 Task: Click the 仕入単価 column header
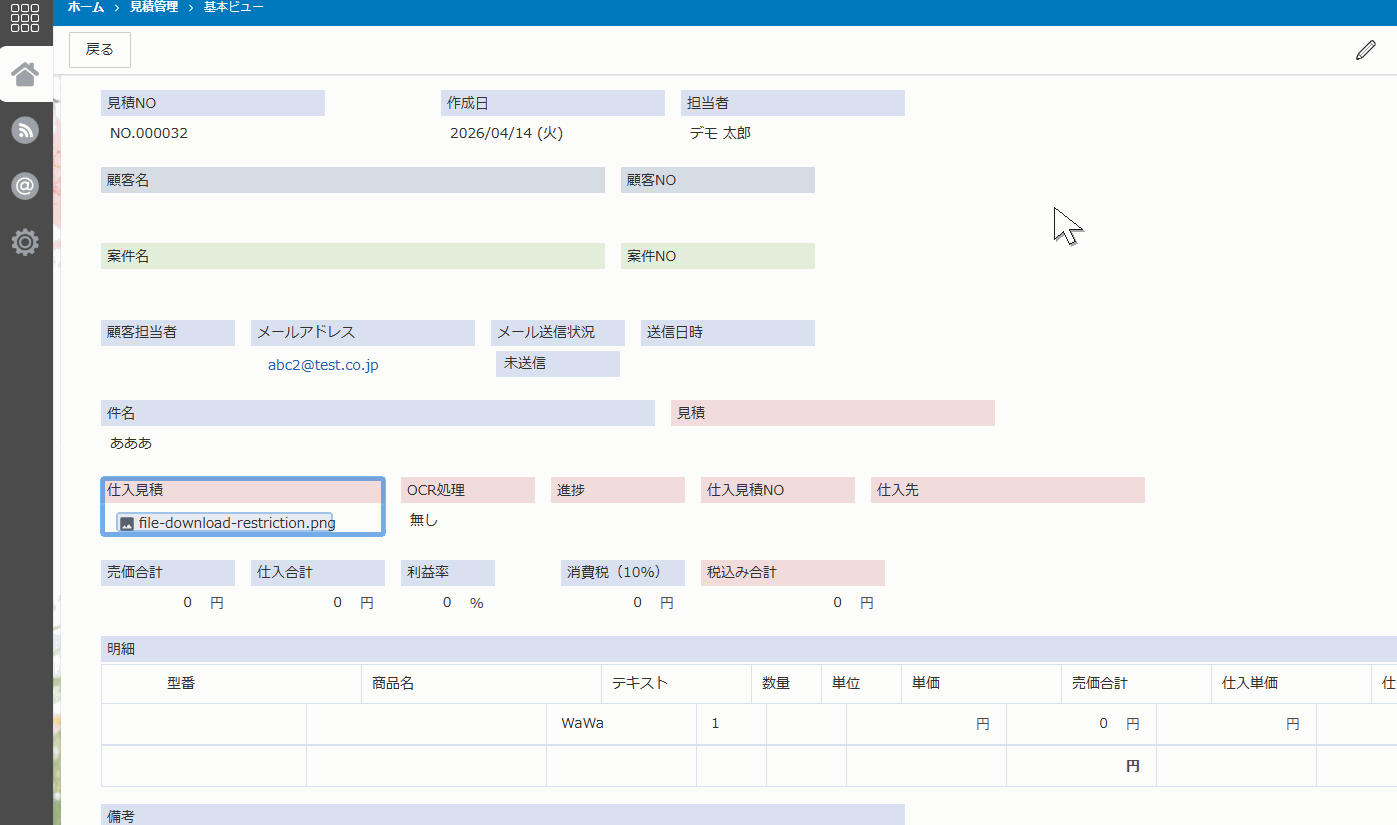click(x=1291, y=684)
